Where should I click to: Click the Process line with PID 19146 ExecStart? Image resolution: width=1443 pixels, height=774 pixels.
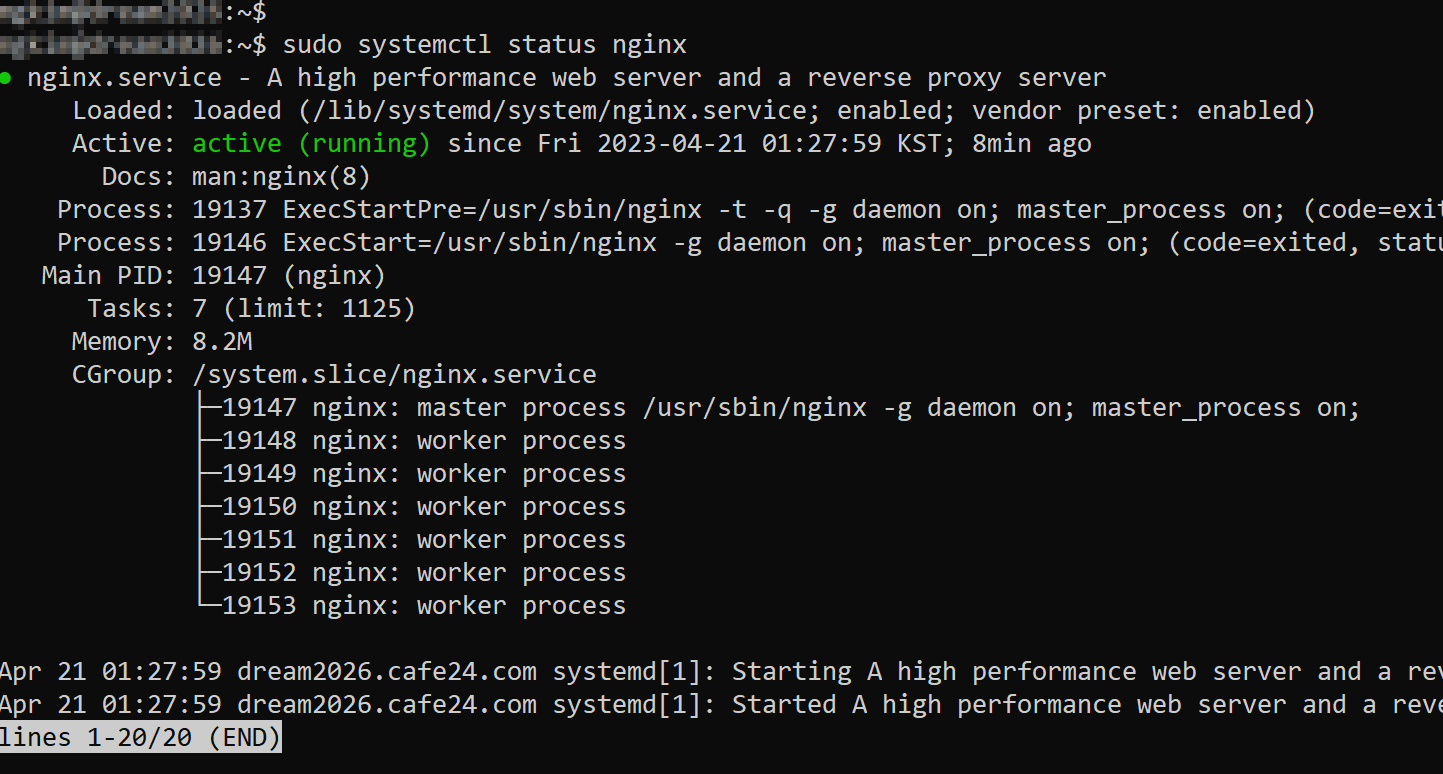click(x=750, y=243)
